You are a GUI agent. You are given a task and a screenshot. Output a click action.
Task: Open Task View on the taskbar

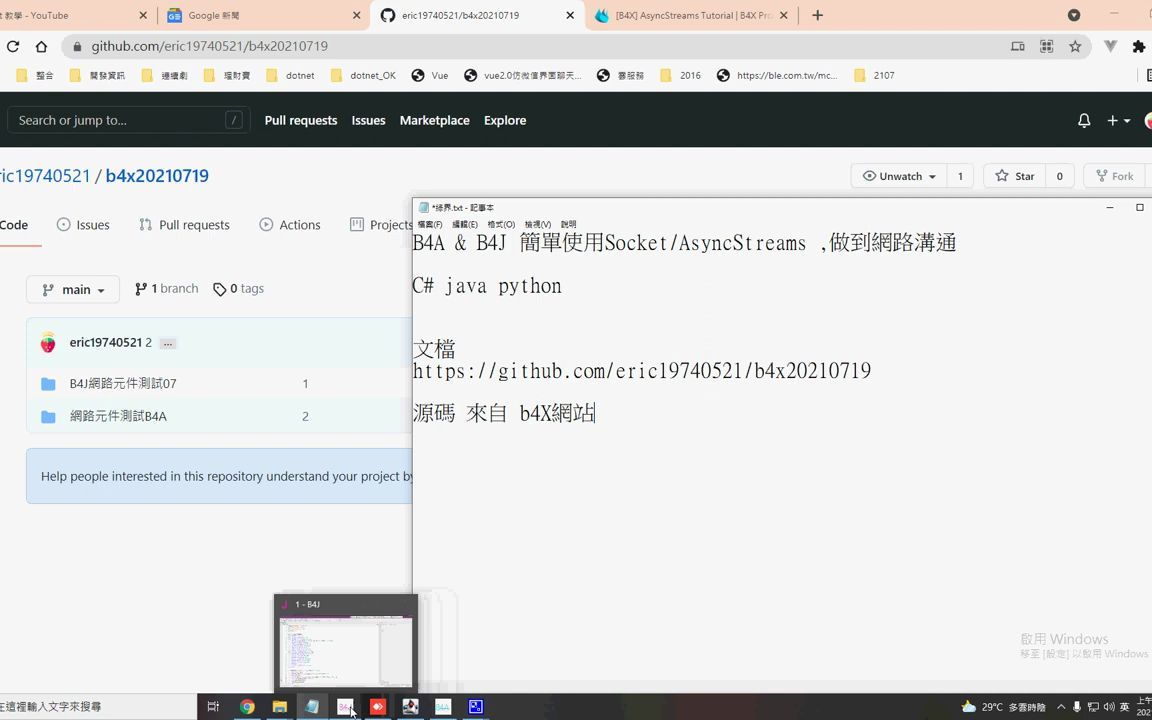pyautogui.click(x=213, y=707)
